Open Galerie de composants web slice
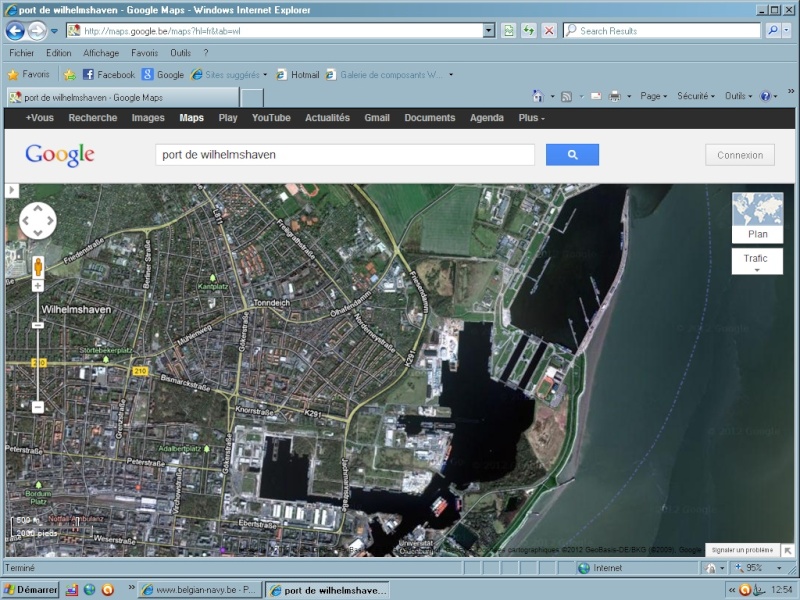Screen dimensions: 800x600 coord(389,74)
